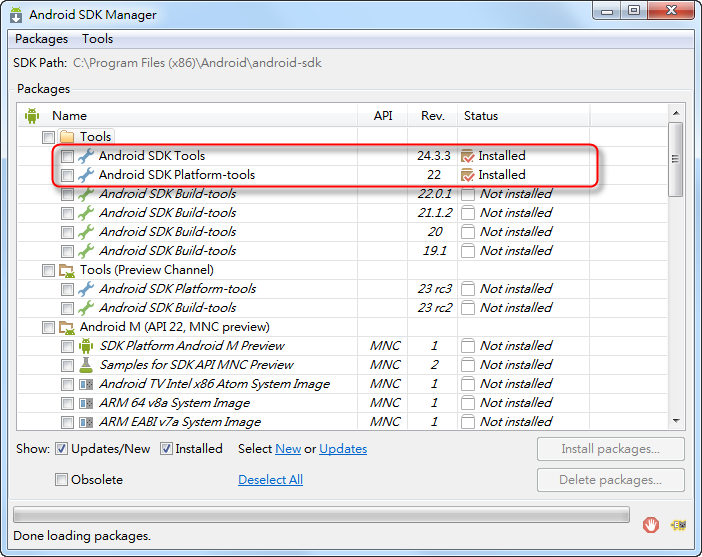Check the Tools folder checkbox
This screenshot has height=557, width=702.
48,137
